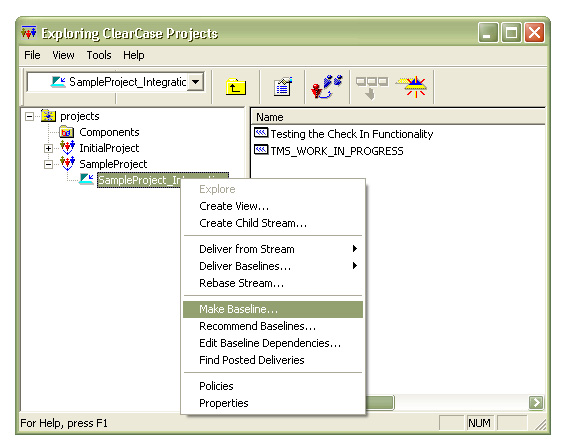Choose Edit Baseline Dependencies... entry
The image size is (567, 444).
pos(273,343)
